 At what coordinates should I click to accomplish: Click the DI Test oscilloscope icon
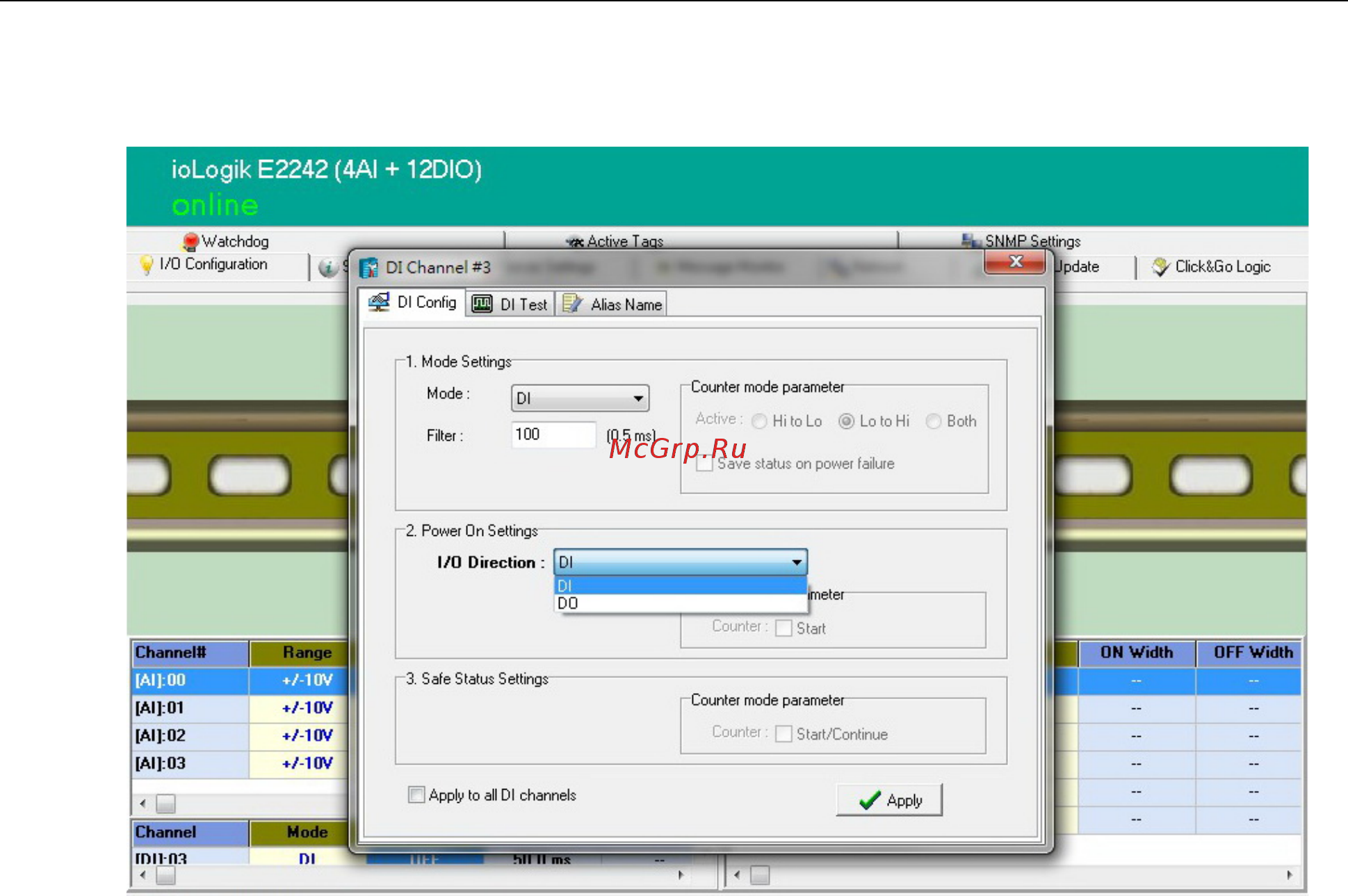click(482, 304)
